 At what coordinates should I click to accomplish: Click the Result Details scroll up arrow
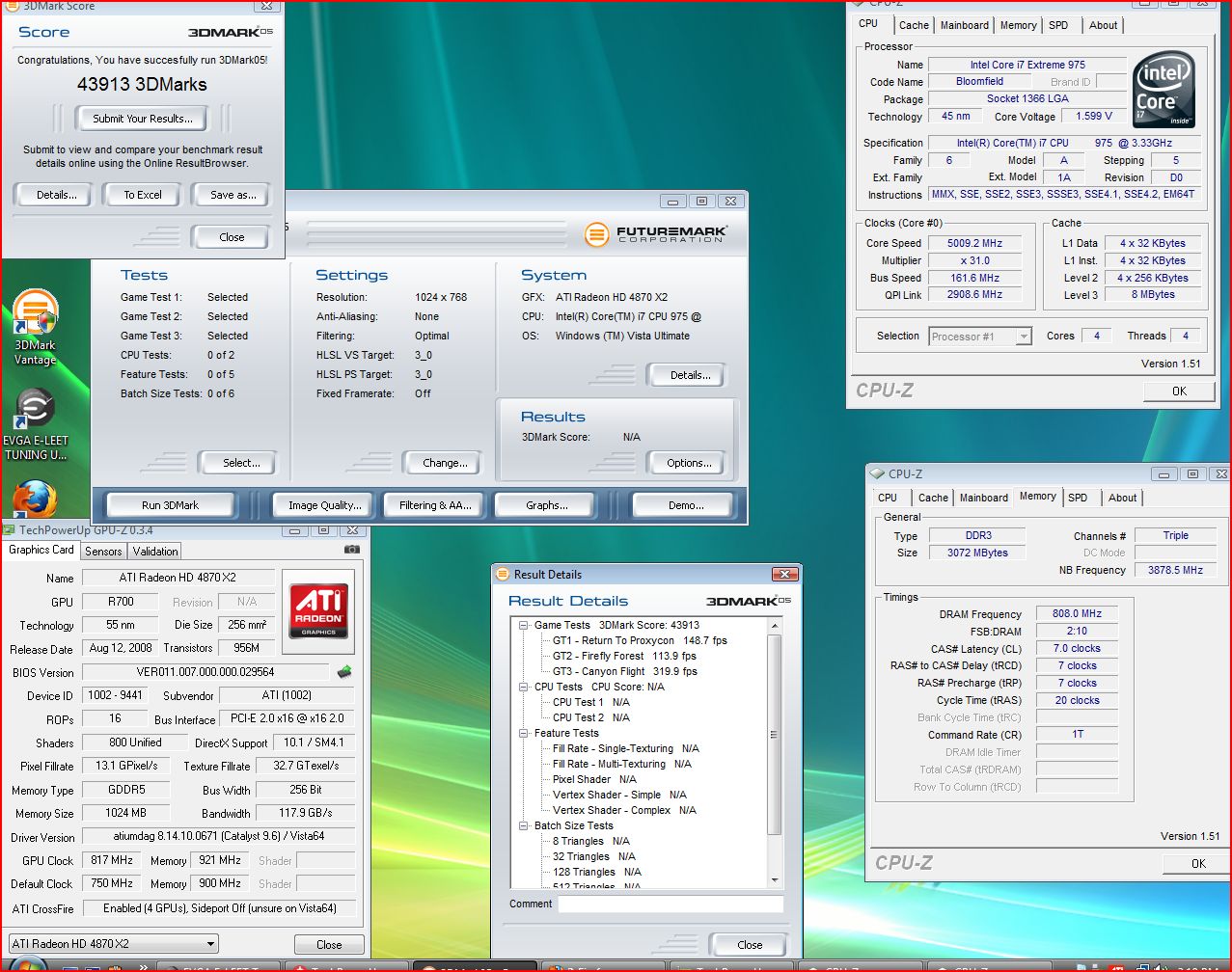pyautogui.click(x=775, y=625)
